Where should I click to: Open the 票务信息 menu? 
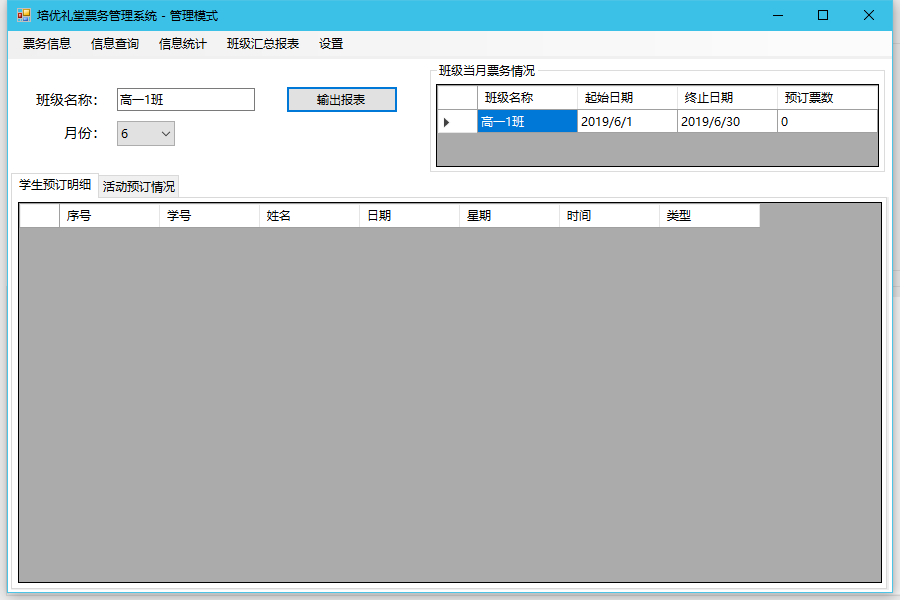pos(47,44)
